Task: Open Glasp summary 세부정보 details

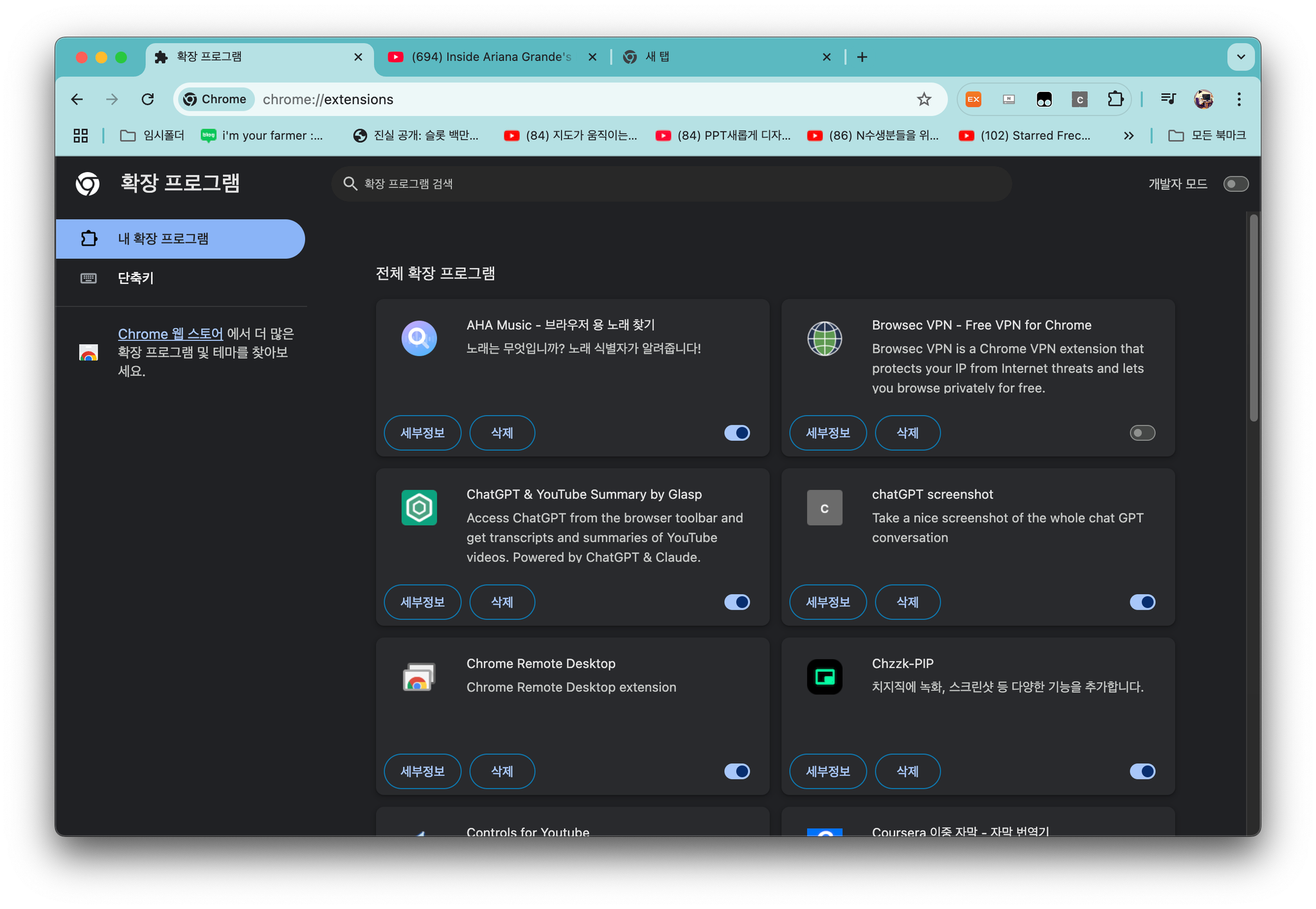Action: (x=422, y=602)
